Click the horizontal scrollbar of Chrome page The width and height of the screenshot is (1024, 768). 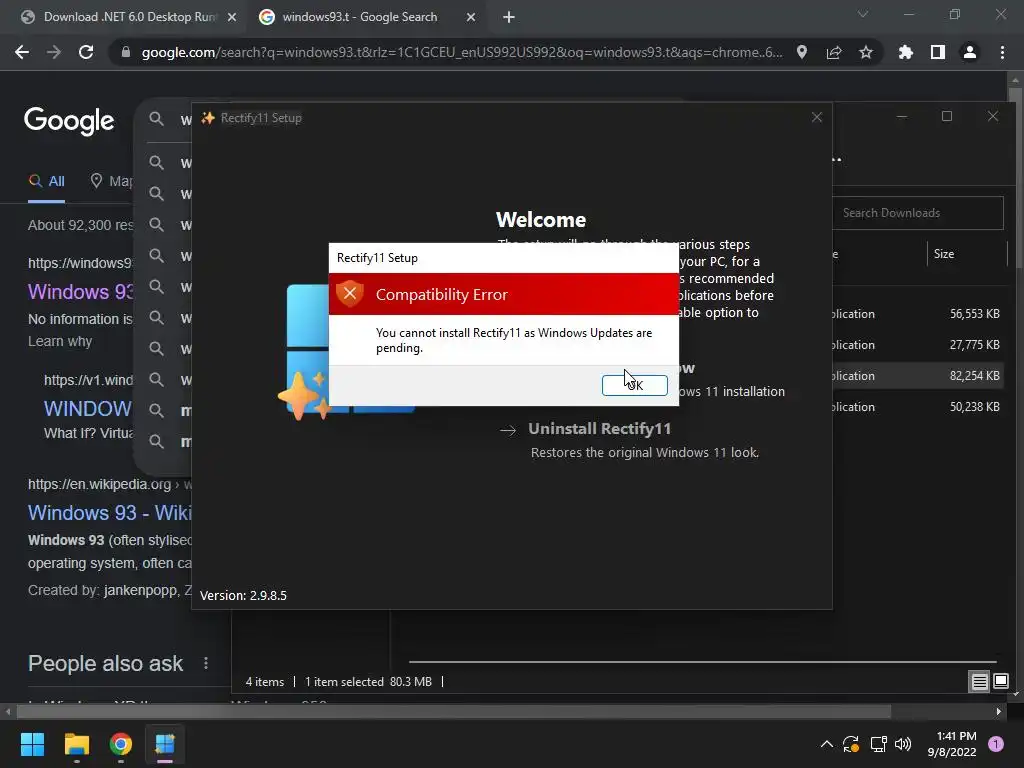point(453,711)
